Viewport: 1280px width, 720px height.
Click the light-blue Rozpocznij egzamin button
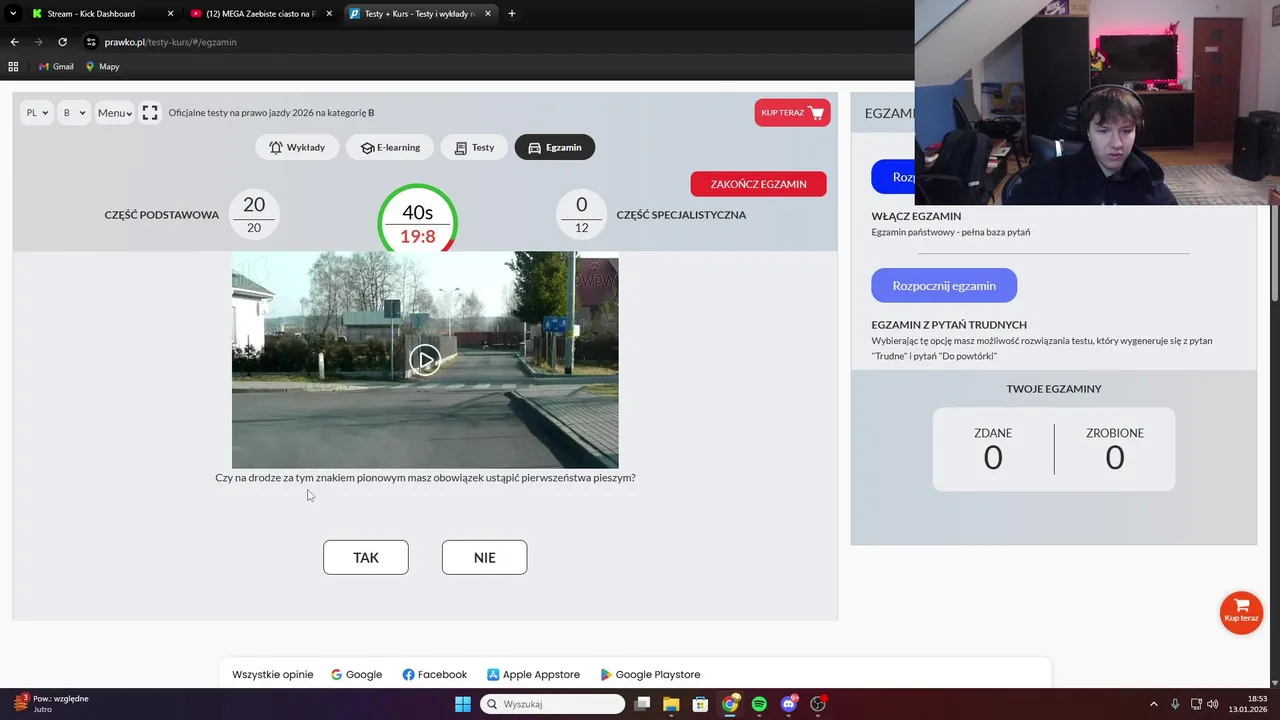coord(944,285)
